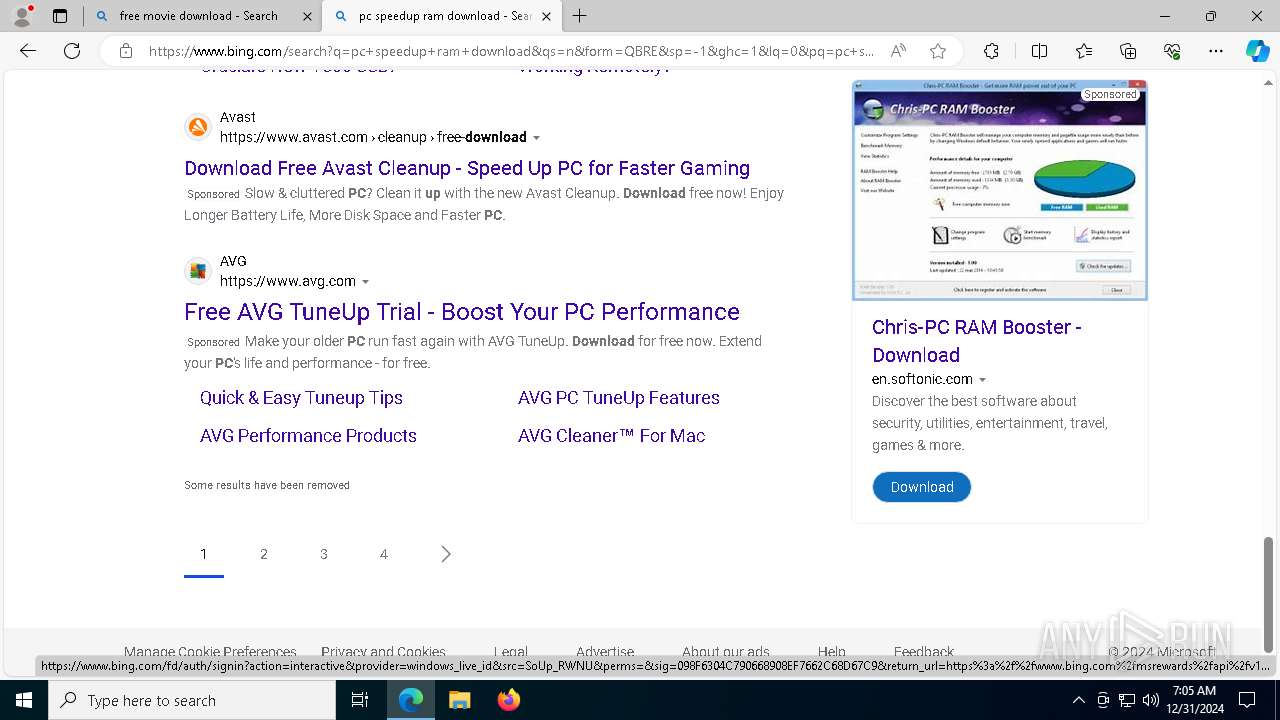Open the volume control in system tray
1280x720 pixels.
tap(1151, 700)
